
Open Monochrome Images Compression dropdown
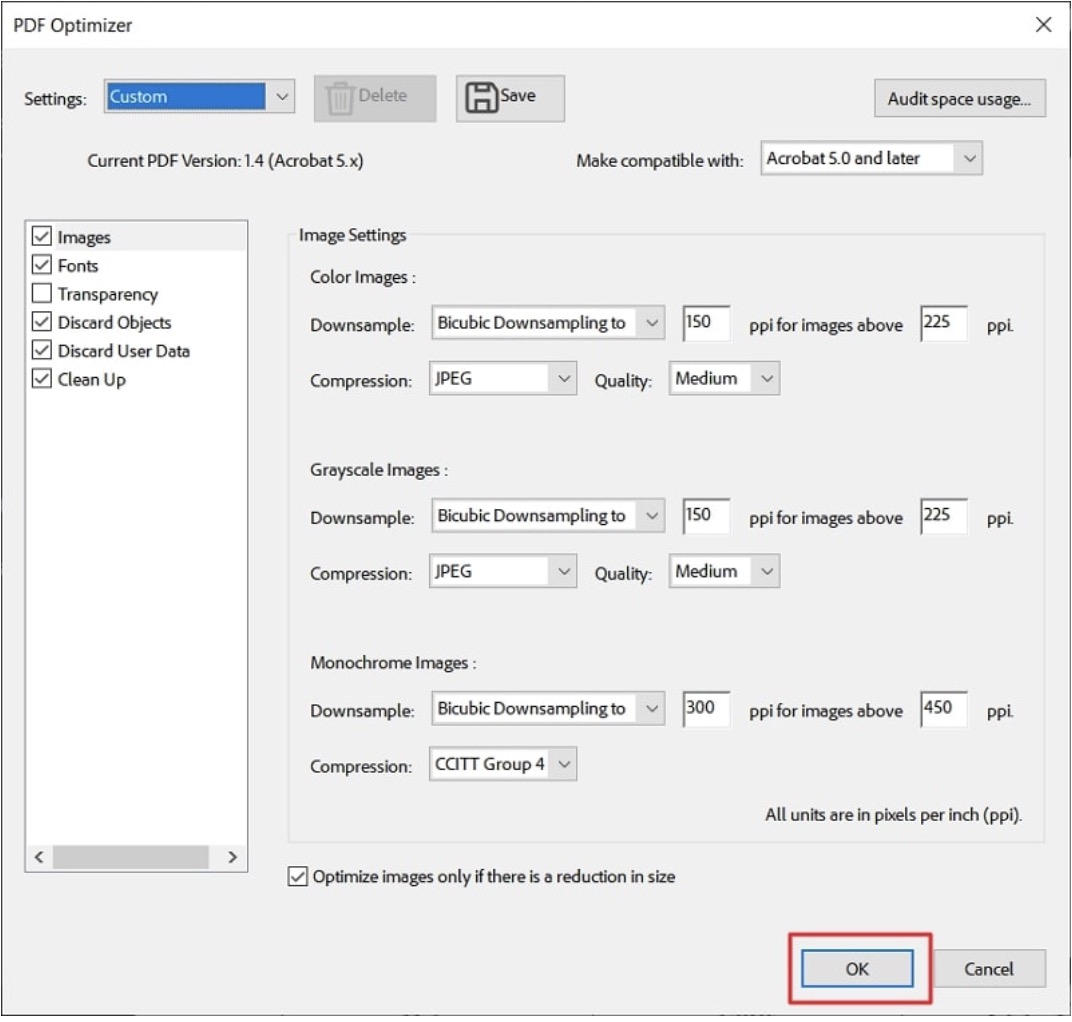point(563,765)
